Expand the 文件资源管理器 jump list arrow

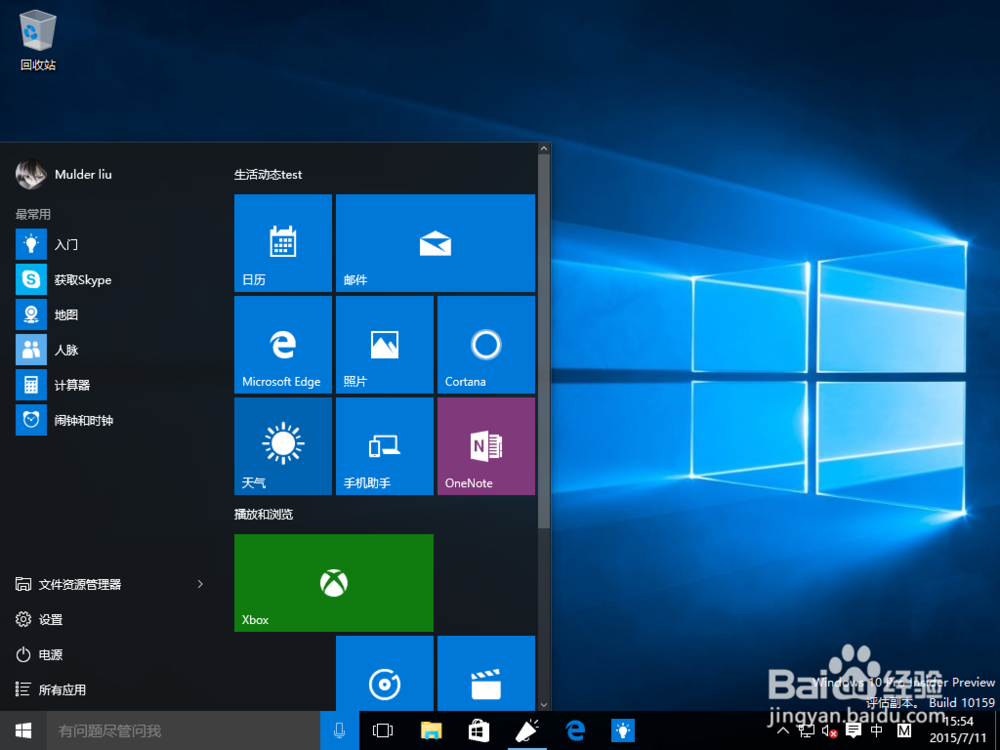[x=200, y=584]
